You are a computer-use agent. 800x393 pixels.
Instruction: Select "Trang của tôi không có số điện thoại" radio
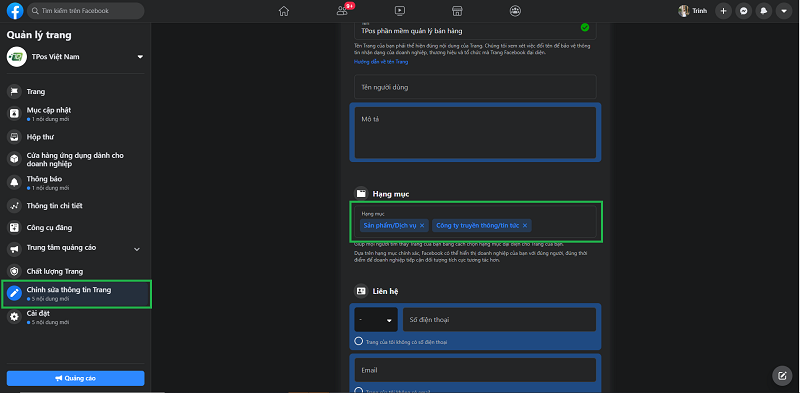tap(359, 341)
